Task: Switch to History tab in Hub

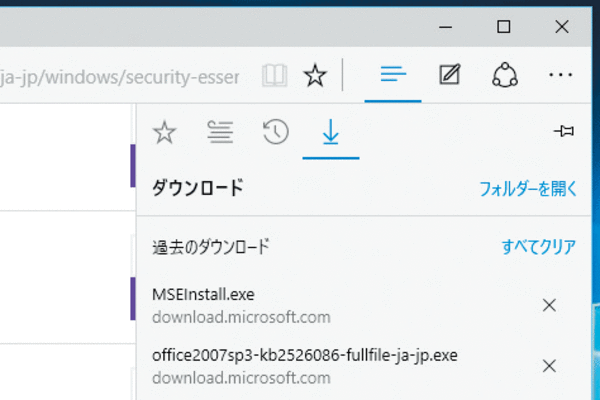Action: click(x=276, y=132)
